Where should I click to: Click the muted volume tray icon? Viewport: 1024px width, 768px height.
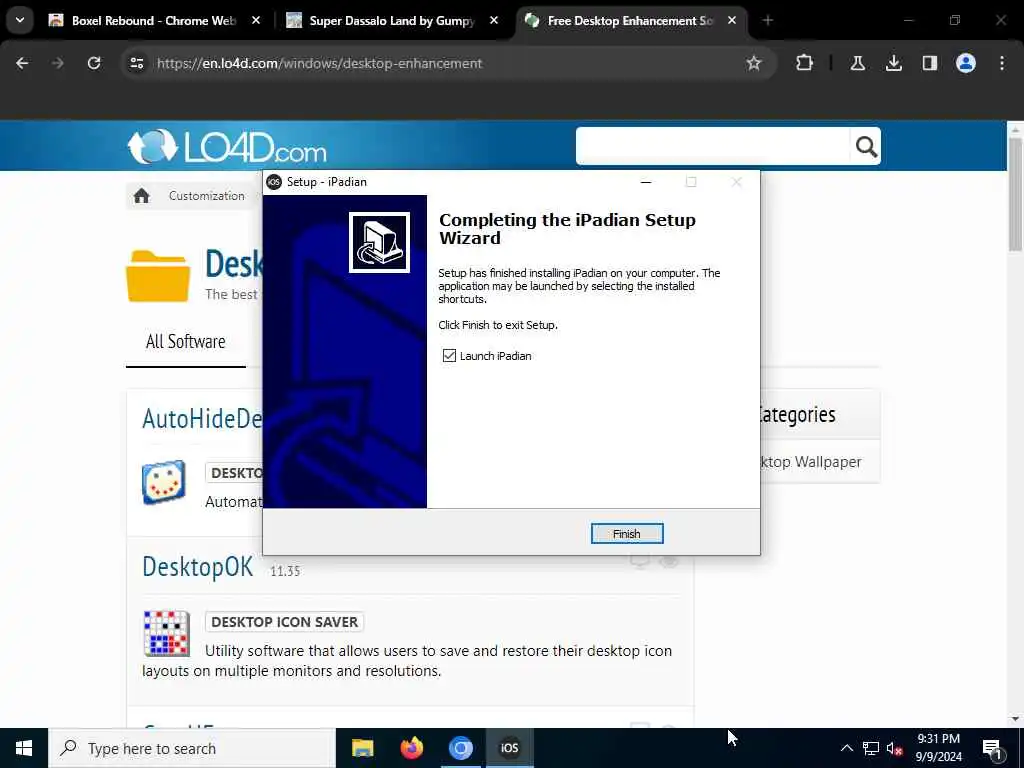point(894,748)
